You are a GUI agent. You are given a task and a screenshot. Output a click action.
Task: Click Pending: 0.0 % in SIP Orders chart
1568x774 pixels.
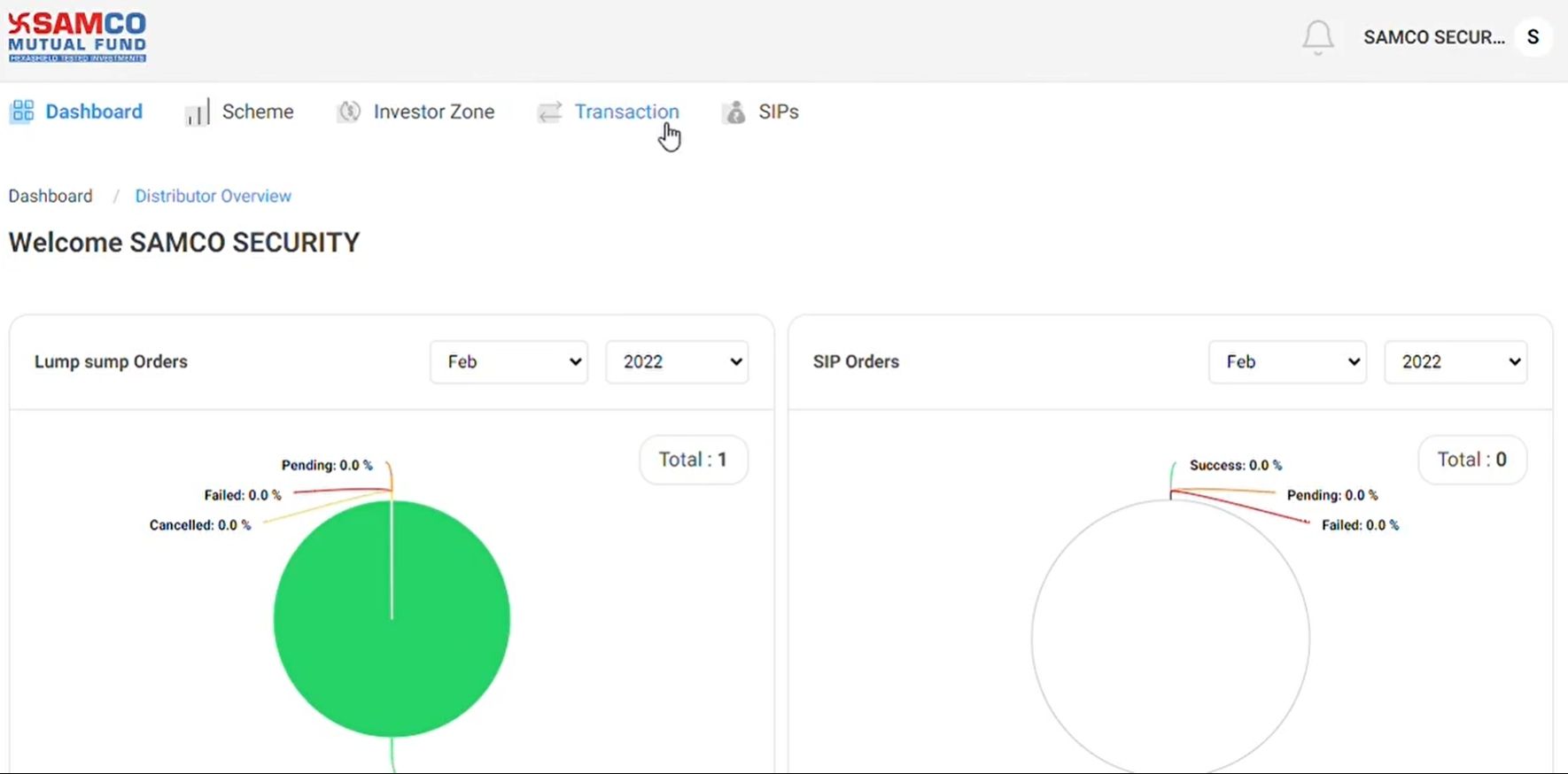pos(1332,495)
